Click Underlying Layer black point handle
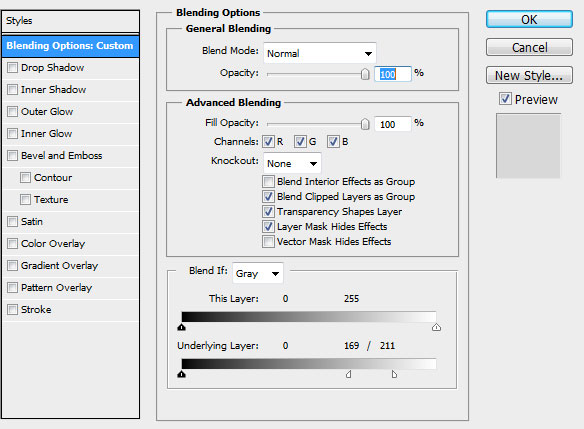584x429 pixels. 181,374
